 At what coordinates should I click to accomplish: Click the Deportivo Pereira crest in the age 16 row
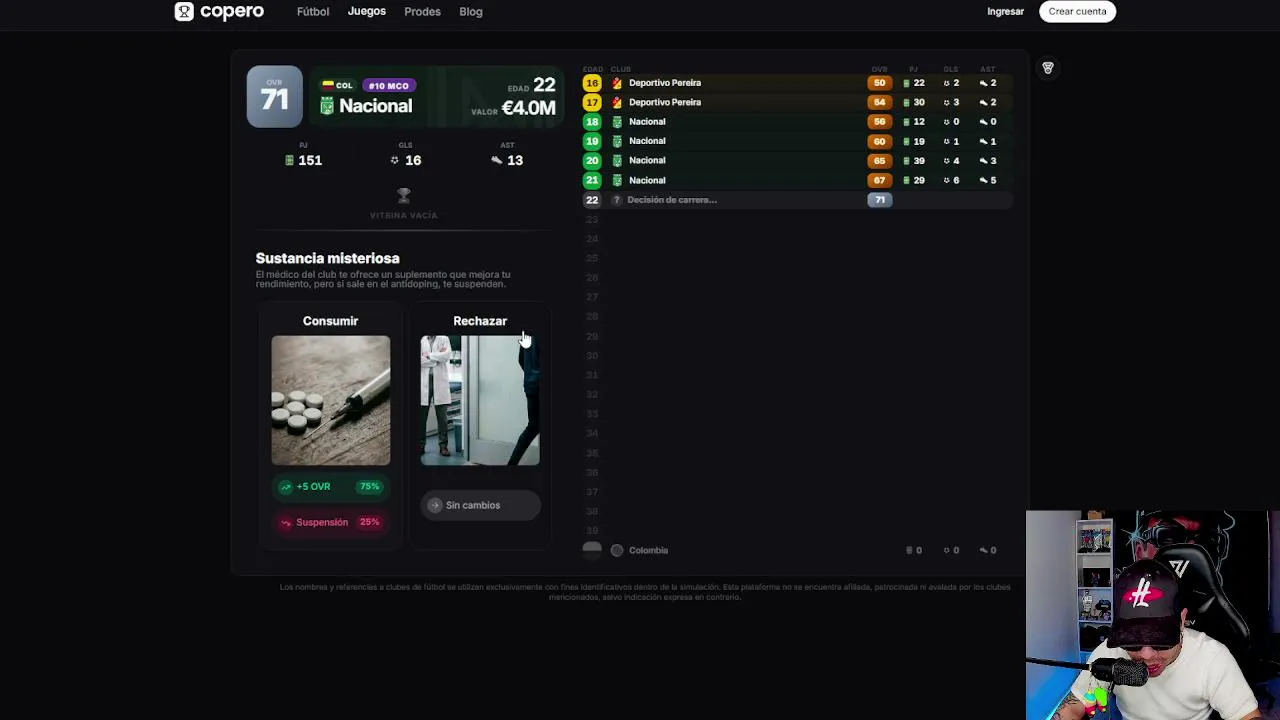[617, 83]
